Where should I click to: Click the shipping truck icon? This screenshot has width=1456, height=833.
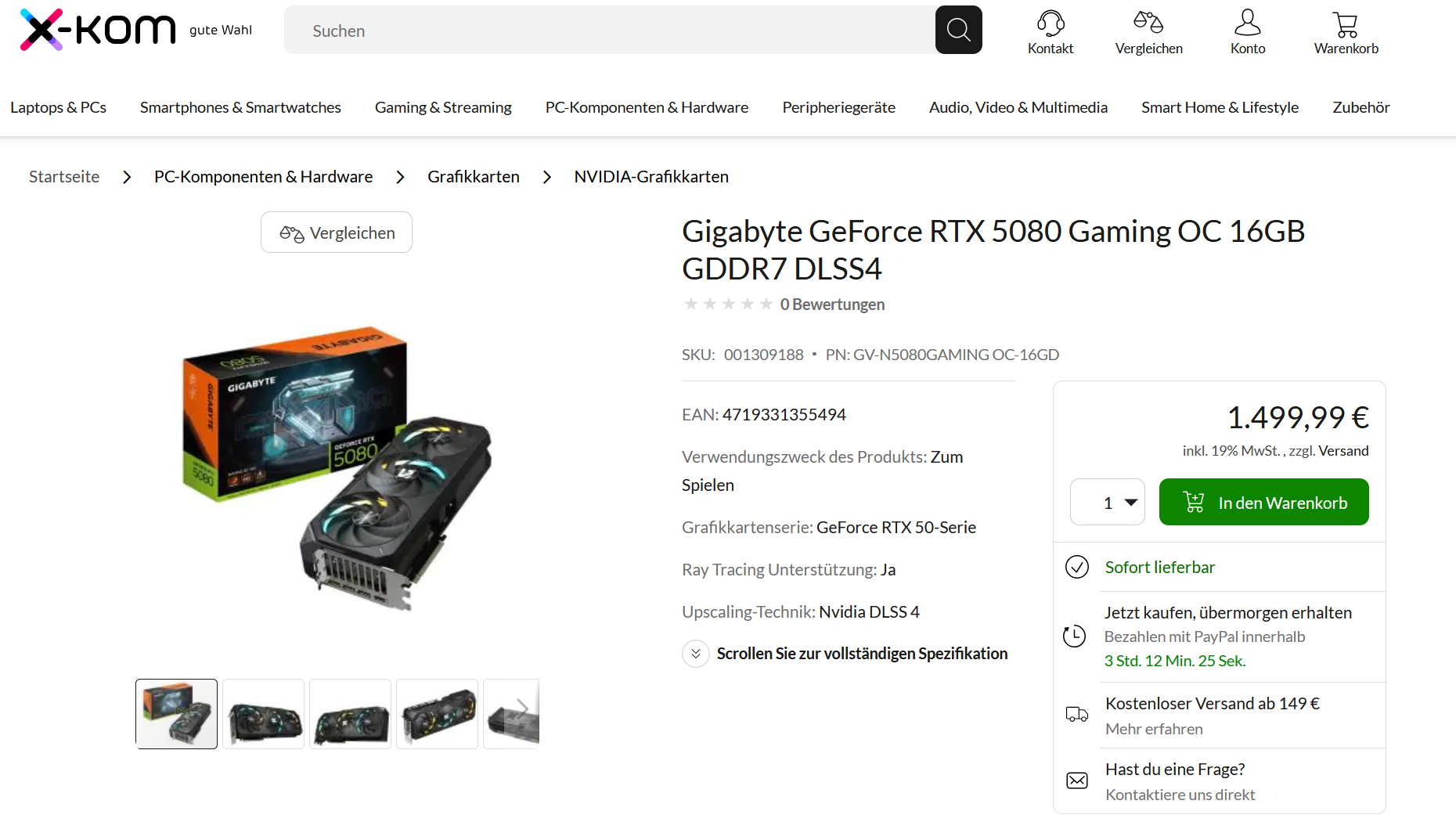pos(1077,714)
